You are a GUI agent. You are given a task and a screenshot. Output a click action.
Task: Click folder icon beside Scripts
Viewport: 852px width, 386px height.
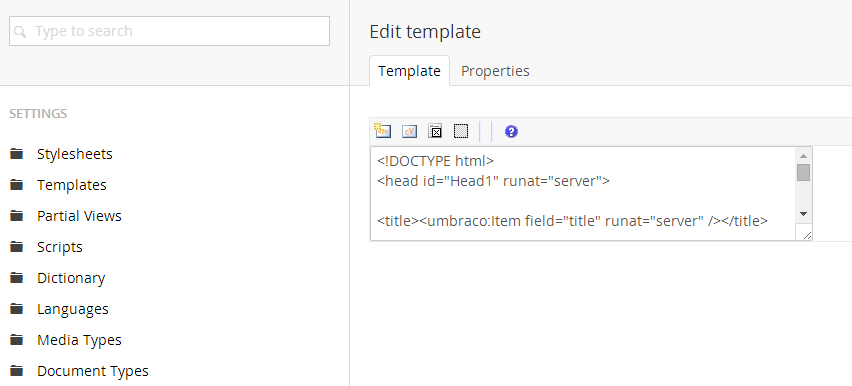pyautogui.click(x=17, y=247)
